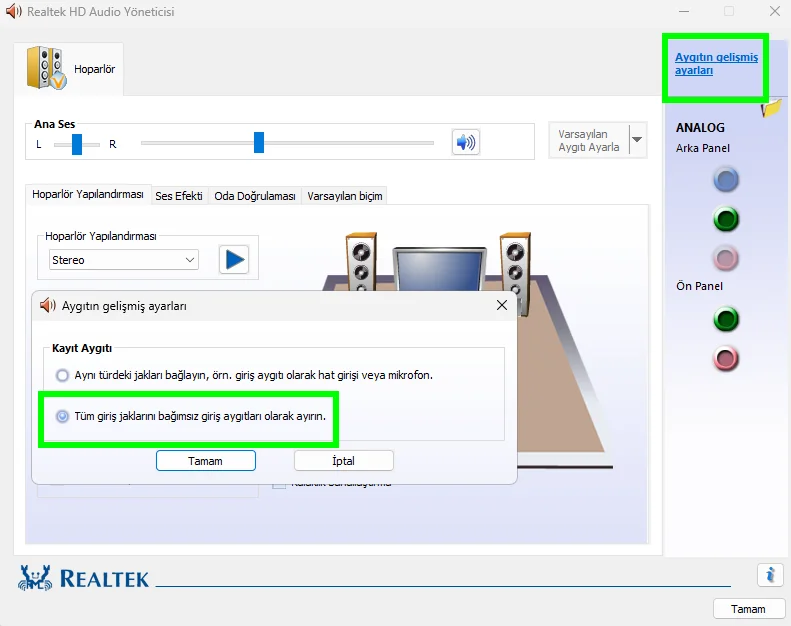Open the information button near Realtek logo

click(x=770, y=575)
